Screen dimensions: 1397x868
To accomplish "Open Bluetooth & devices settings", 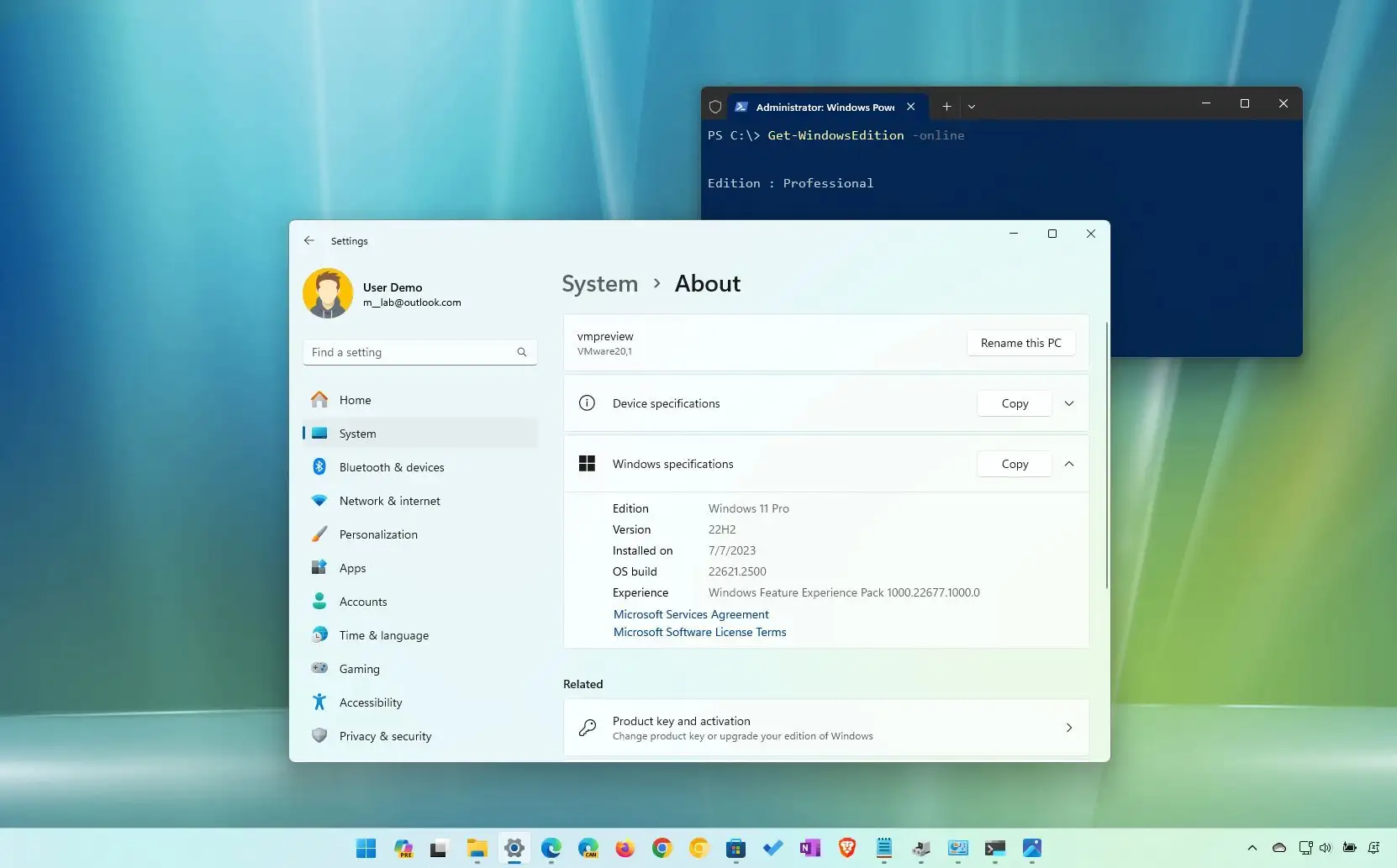I will tap(419, 467).
